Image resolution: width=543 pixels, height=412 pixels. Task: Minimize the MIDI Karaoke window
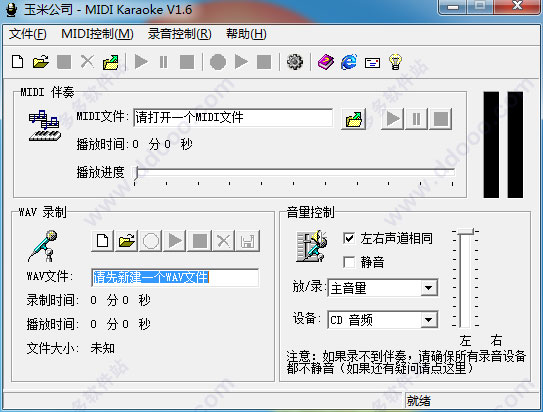pos(453,6)
